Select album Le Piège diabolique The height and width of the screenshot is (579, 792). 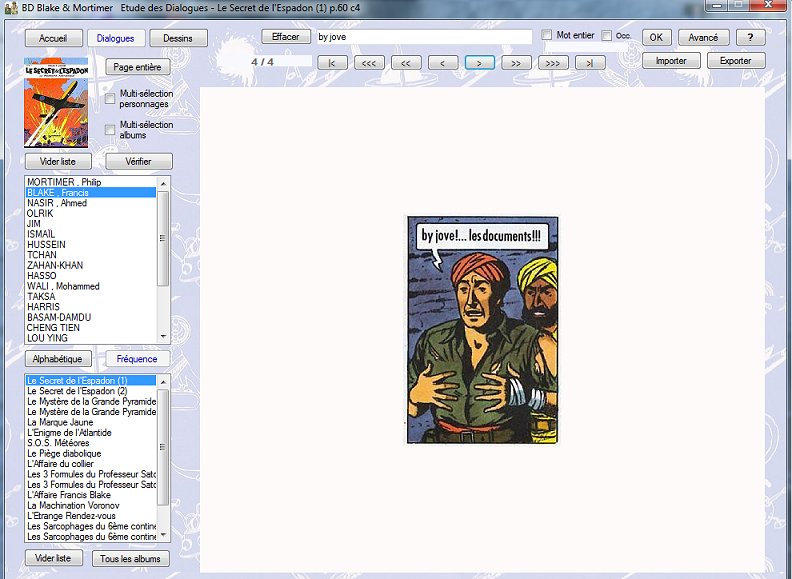(91, 453)
